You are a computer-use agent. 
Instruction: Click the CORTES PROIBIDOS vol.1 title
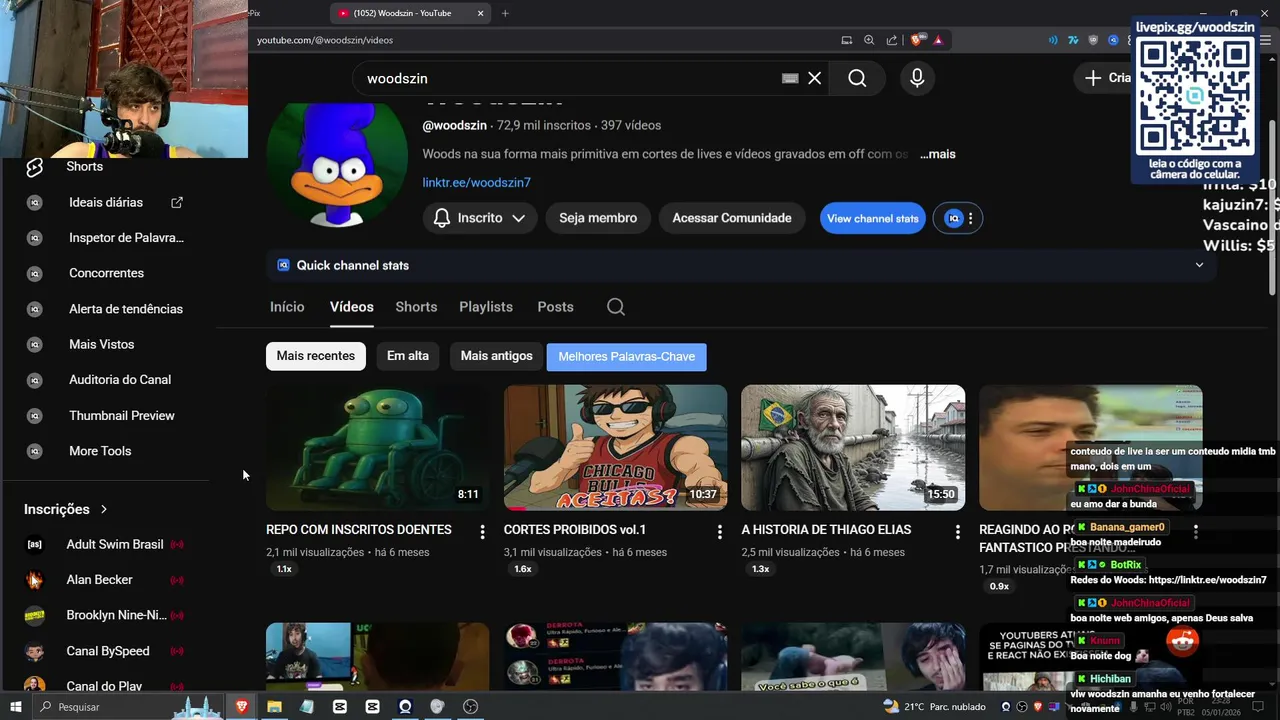575,530
